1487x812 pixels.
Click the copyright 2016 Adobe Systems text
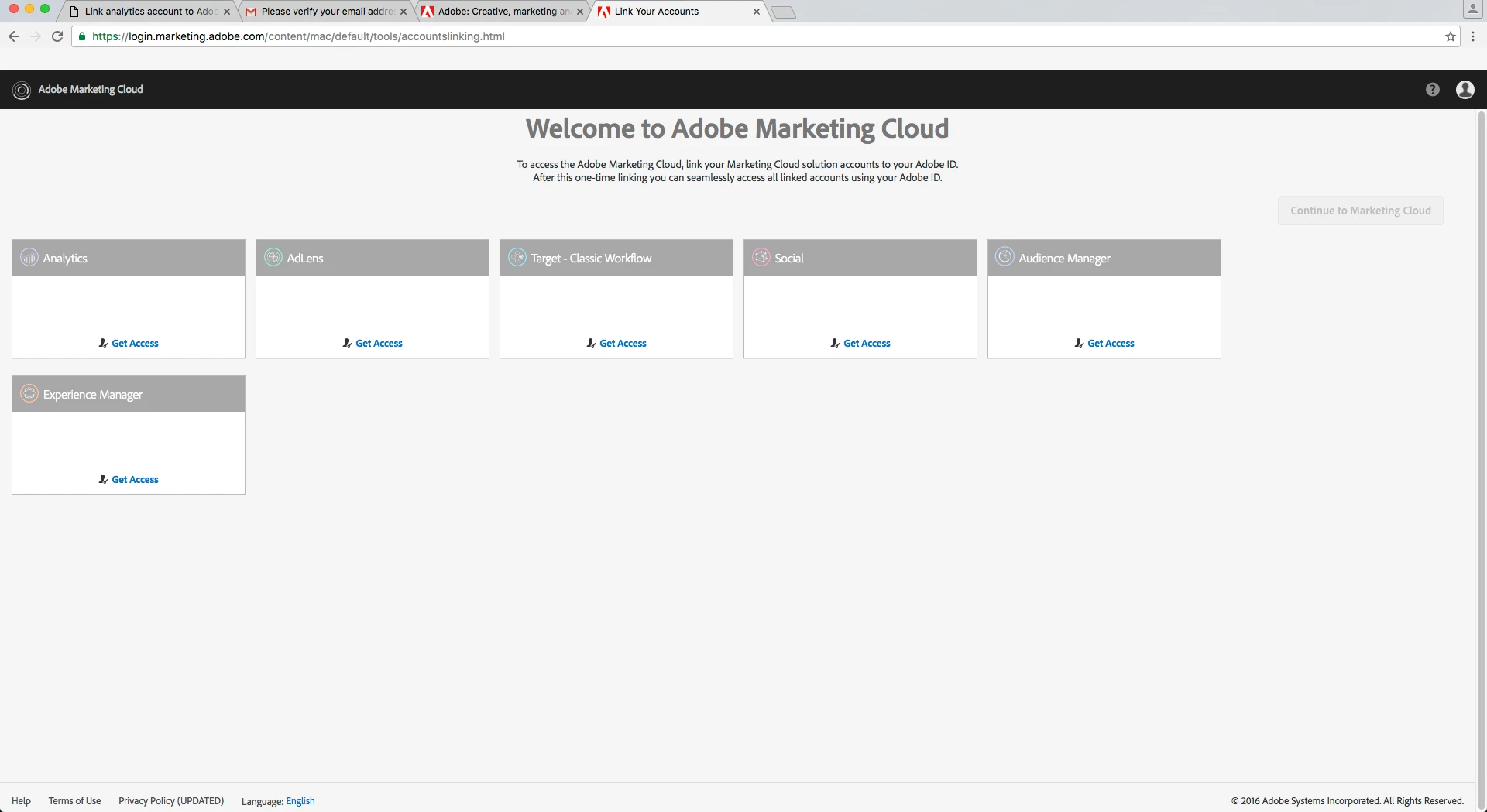coord(1348,800)
